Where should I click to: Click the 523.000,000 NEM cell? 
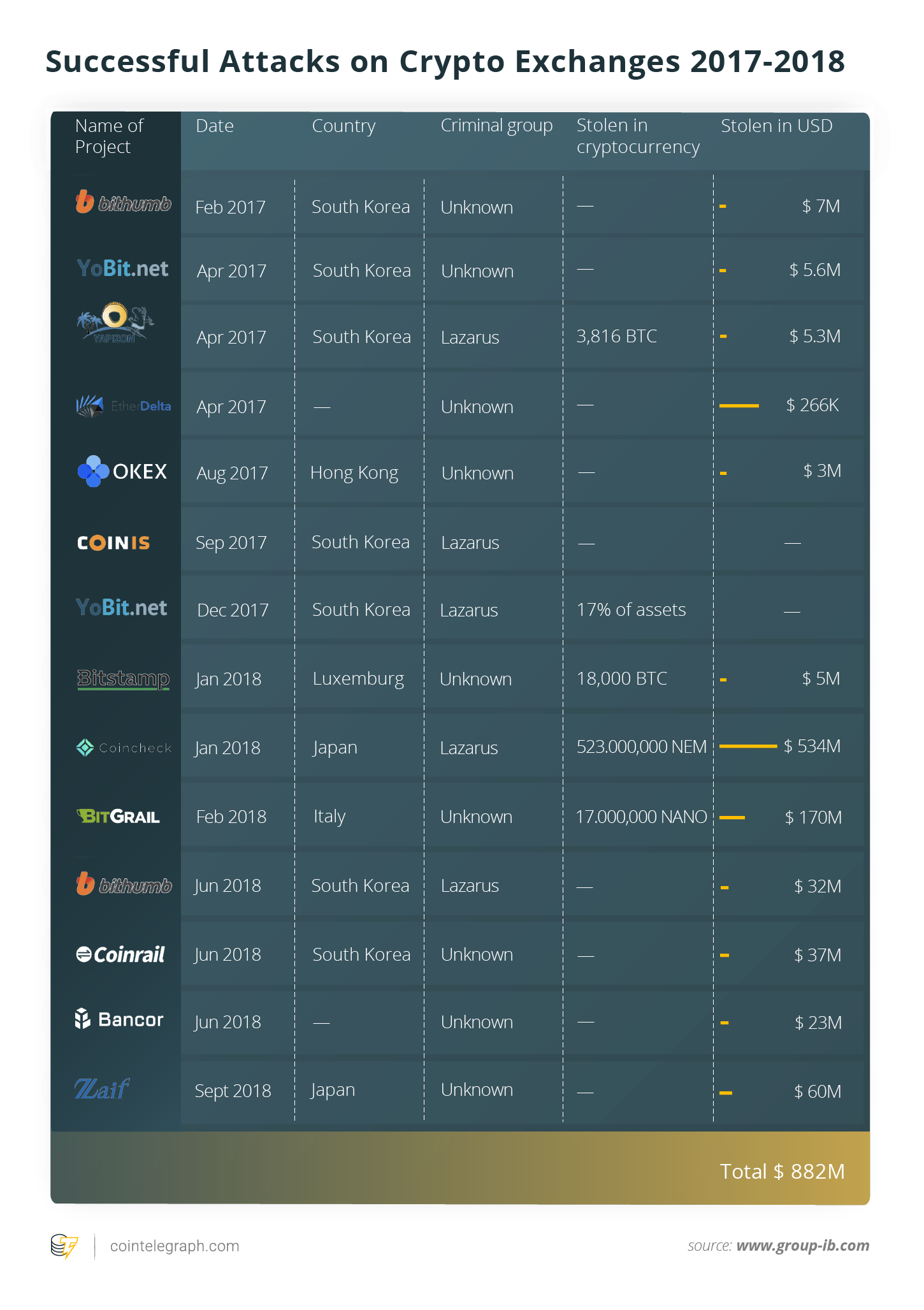point(642,746)
